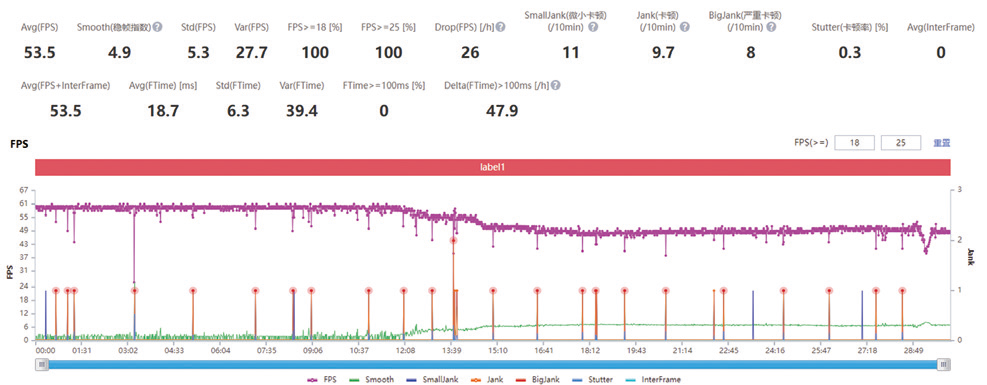Image resolution: width=987 pixels, height=385 pixels.
Task: Click the blue reset link beside FPS thresholds
Action: (942, 143)
